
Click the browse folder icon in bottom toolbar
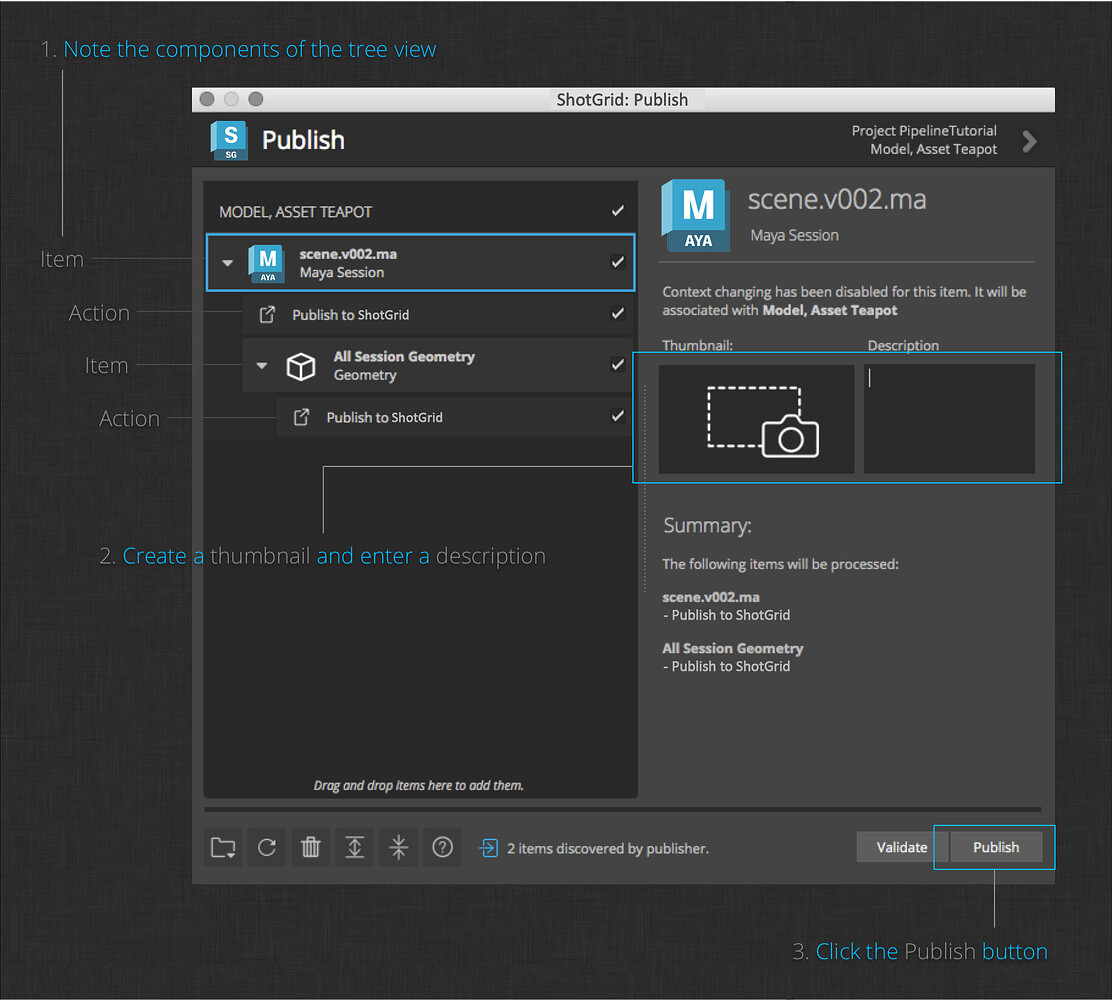(223, 848)
